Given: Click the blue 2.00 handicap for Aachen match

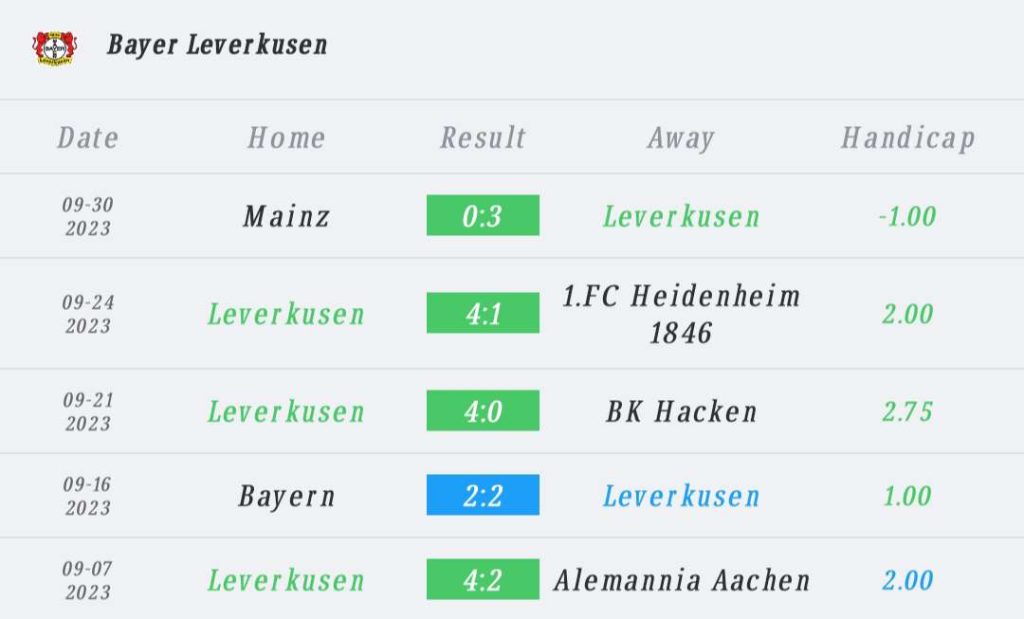Looking at the screenshot, I should pyautogui.click(x=907, y=580).
